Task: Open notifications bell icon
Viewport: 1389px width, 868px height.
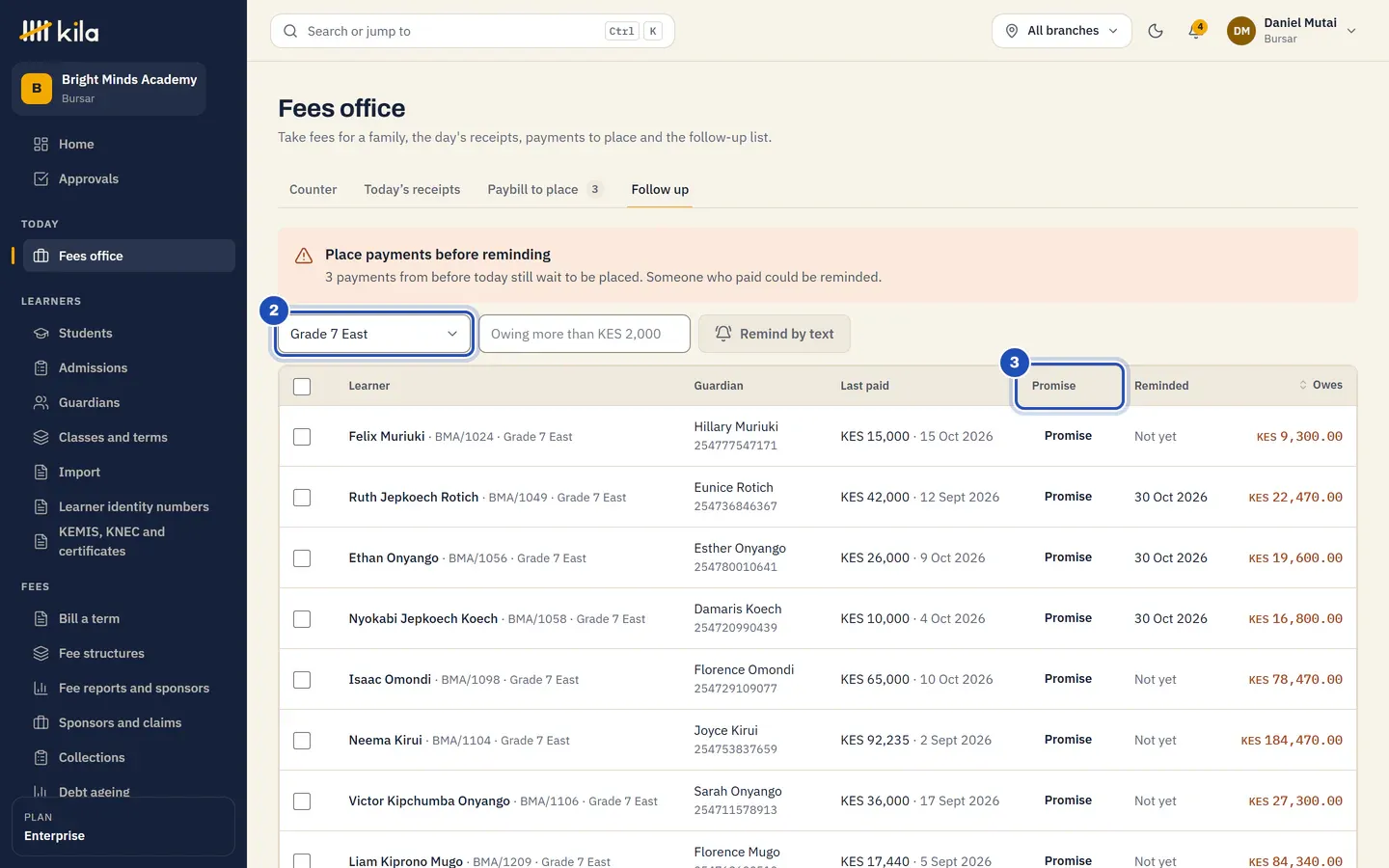Action: [1196, 31]
